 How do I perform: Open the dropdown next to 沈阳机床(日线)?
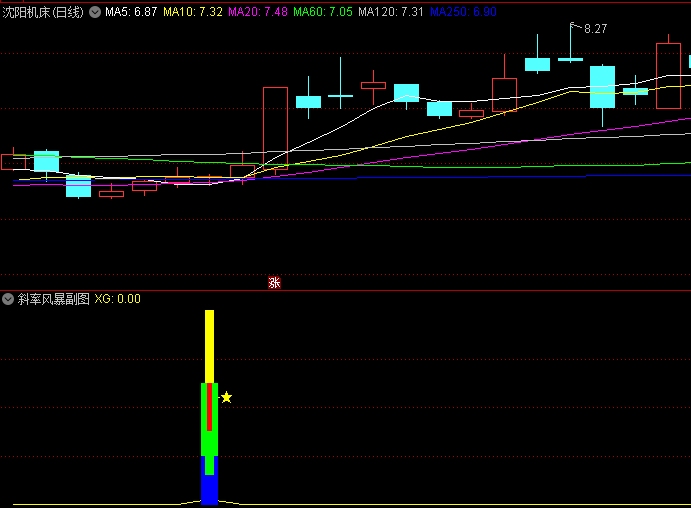click(95, 12)
